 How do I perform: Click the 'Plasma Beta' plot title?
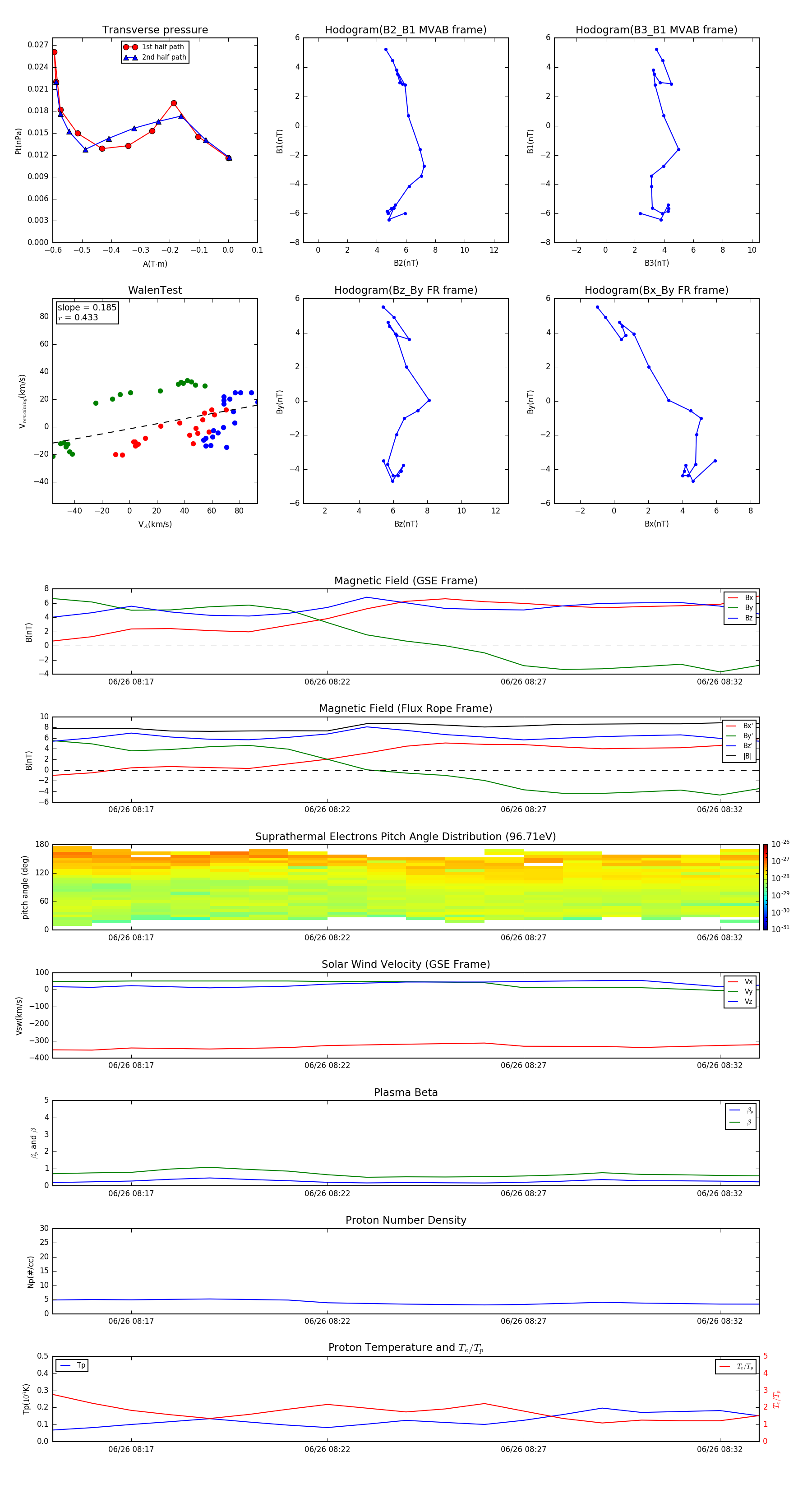[406, 1093]
